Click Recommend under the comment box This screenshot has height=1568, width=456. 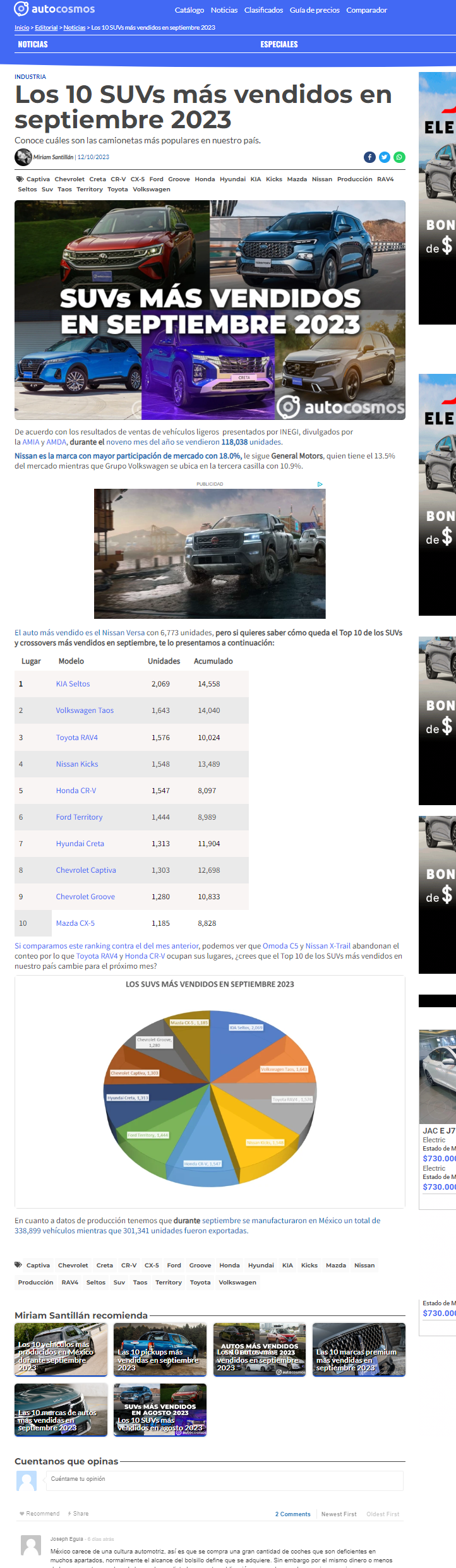(x=39, y=1514)
